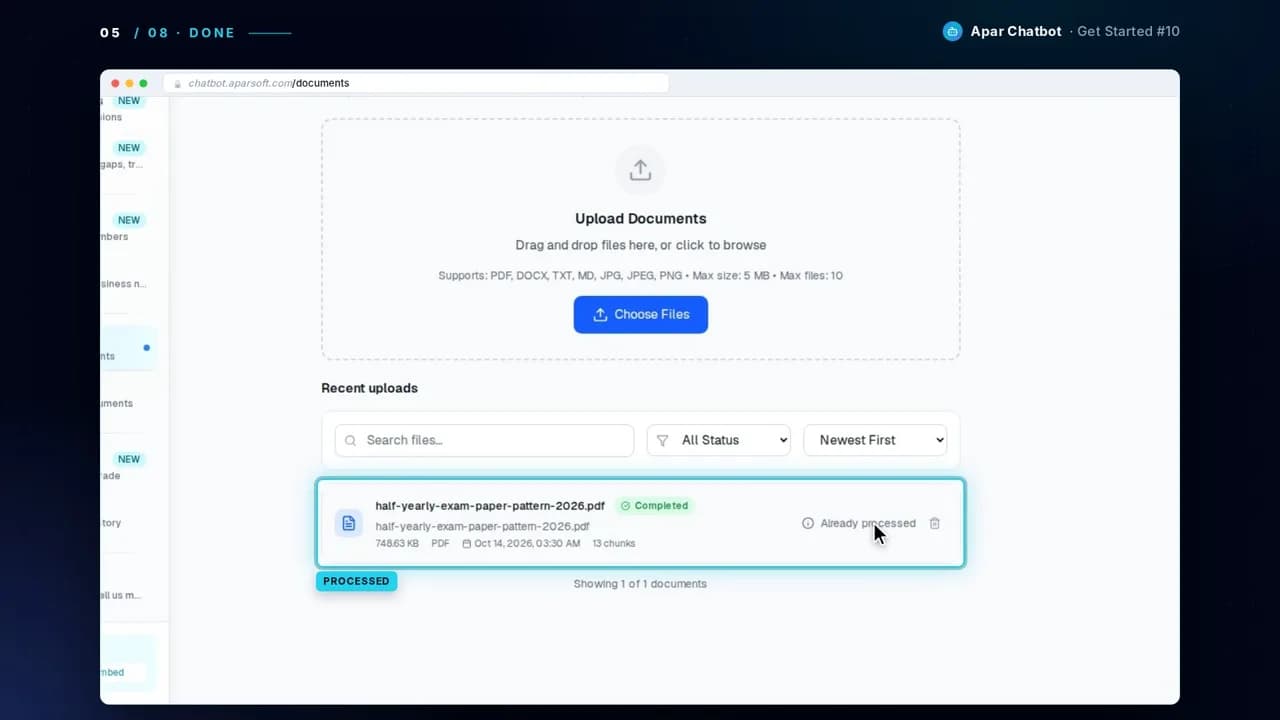Click the Upload Documents heading

click(641, 219)
